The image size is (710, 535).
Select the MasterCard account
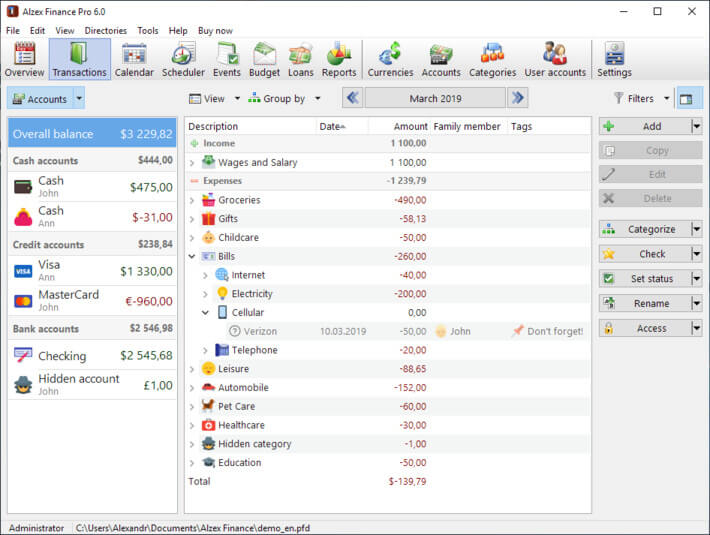92,301
